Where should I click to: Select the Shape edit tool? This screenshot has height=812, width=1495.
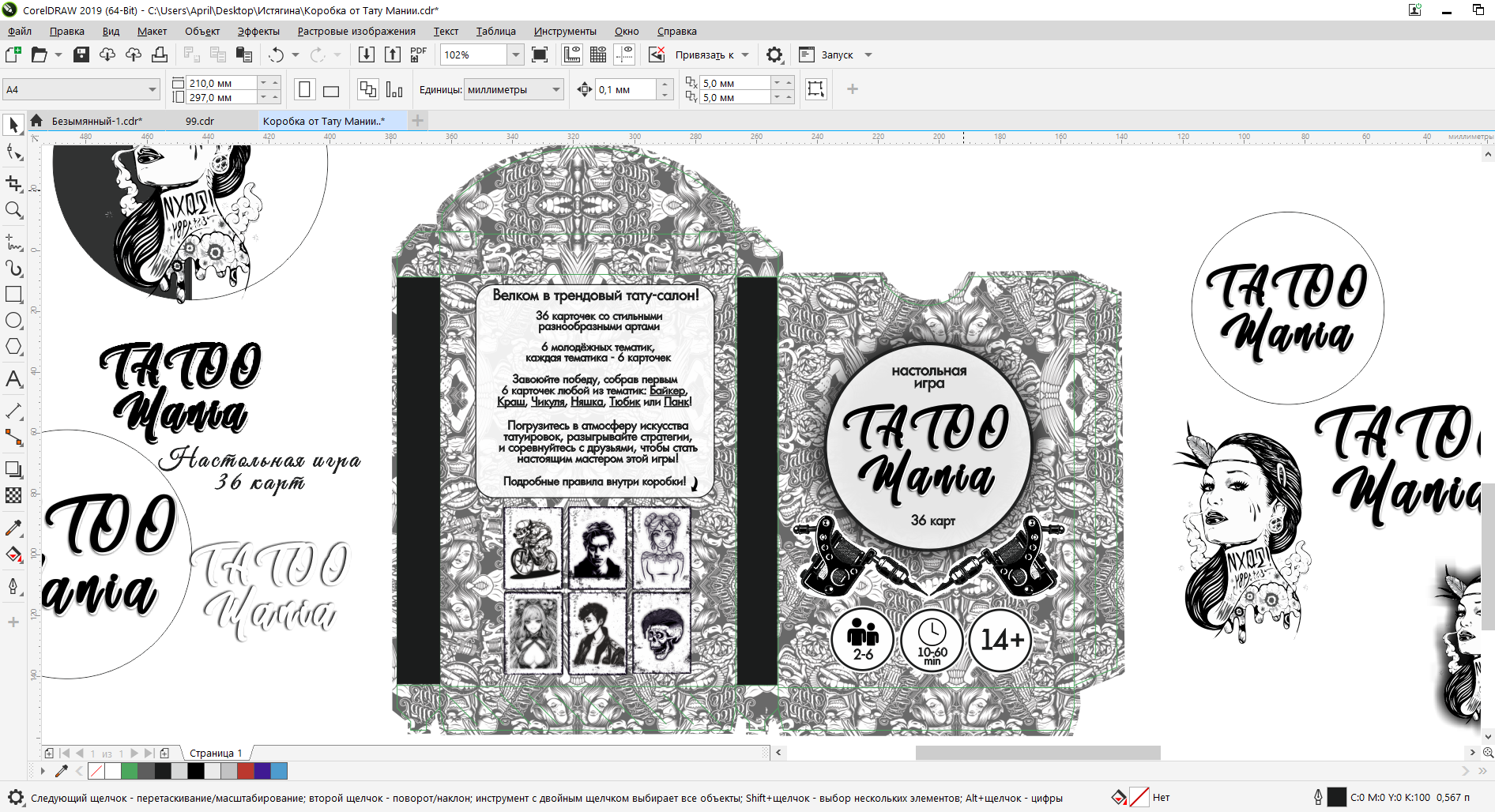[13, 152]
